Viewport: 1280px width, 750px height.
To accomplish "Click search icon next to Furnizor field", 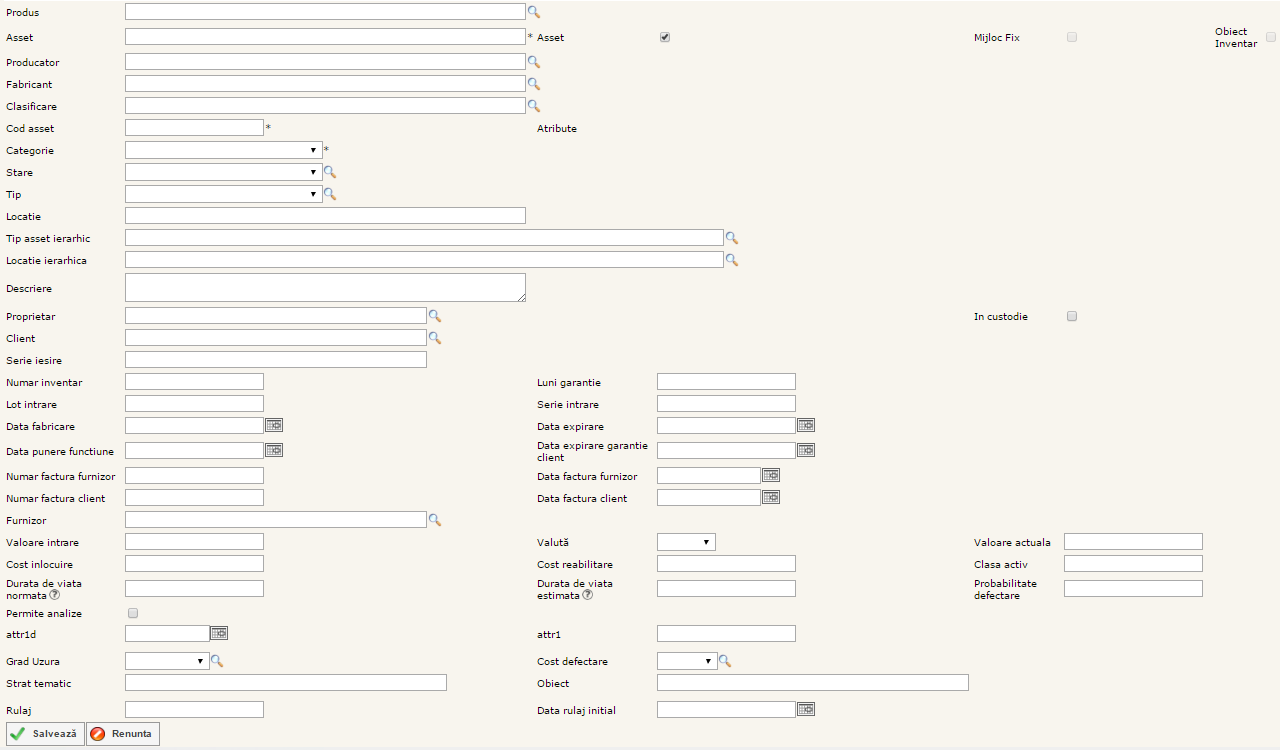I will click(435, 520).
